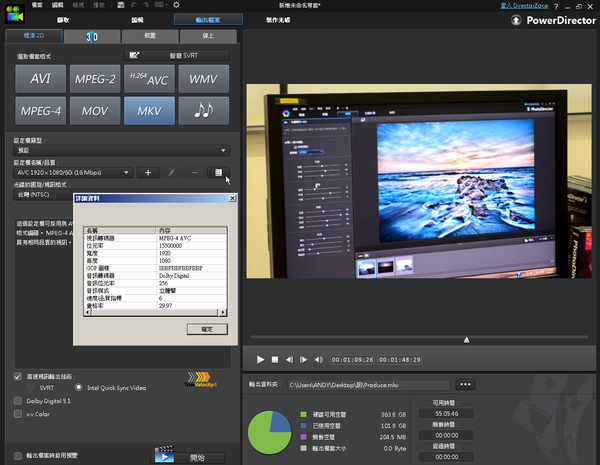The image size is (600, 465).
Task: Pick the H.264 AVC format button
Action: tap(150, 79)
